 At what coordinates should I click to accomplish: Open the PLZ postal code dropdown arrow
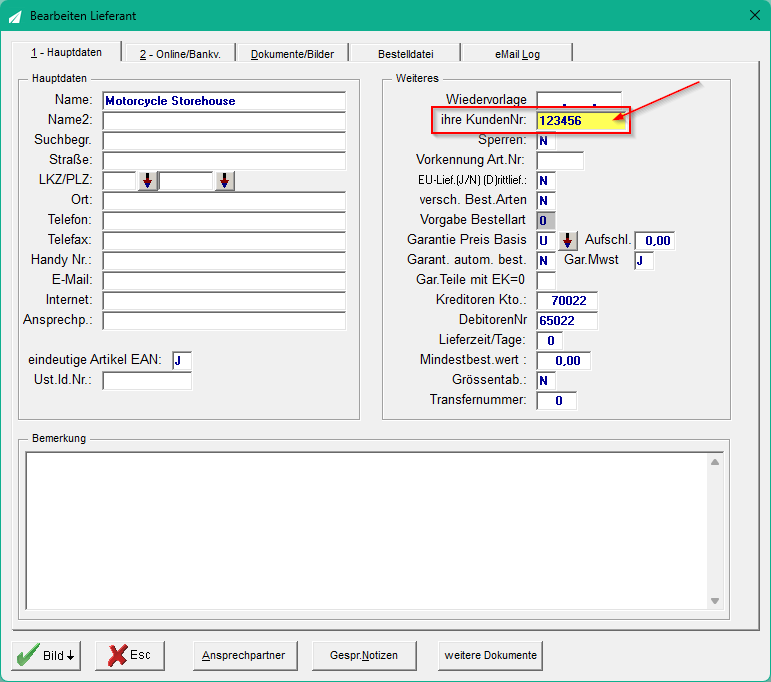224,181
